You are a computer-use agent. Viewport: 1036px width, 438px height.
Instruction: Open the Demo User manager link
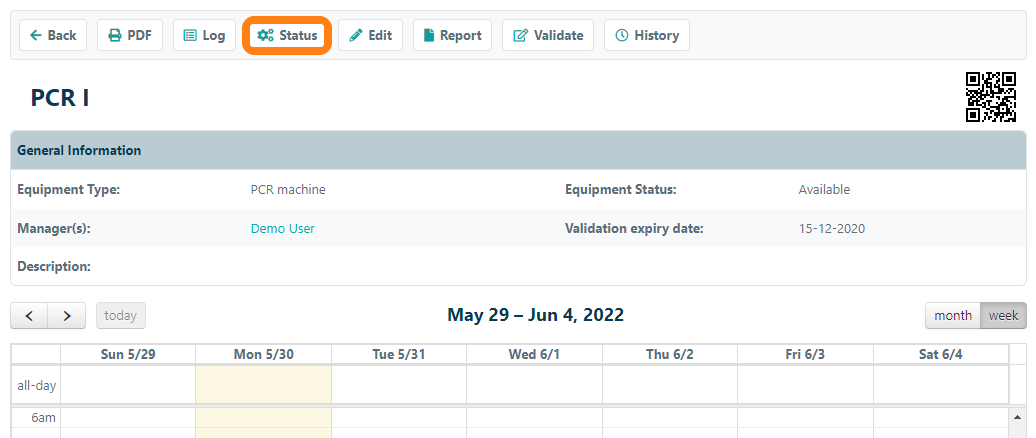[282, 228]
